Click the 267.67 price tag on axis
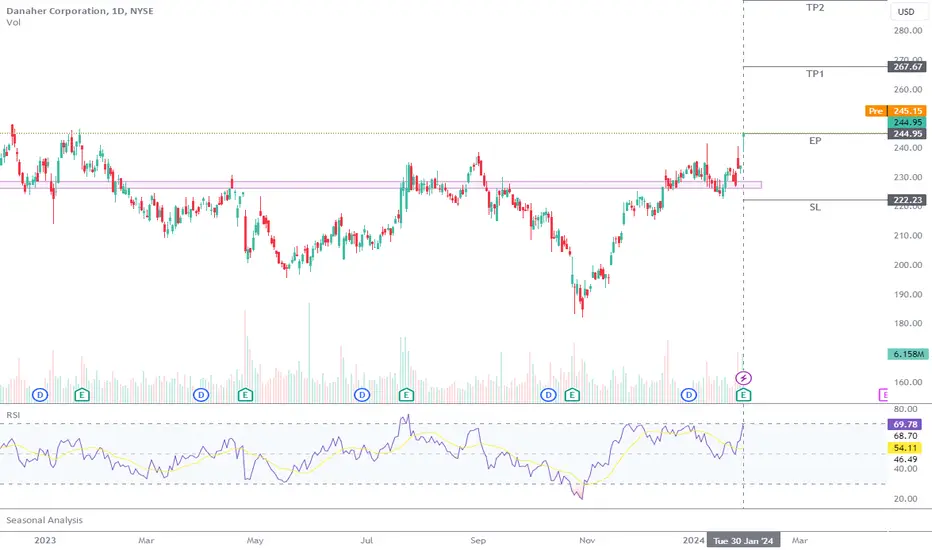This screenshot has height=550, width=932. point(906,67)
